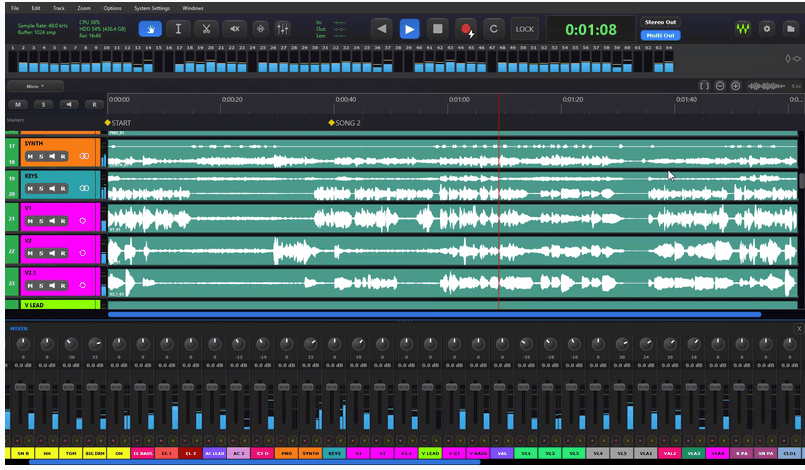
Task: Open the Options menu
Action: 112,8
